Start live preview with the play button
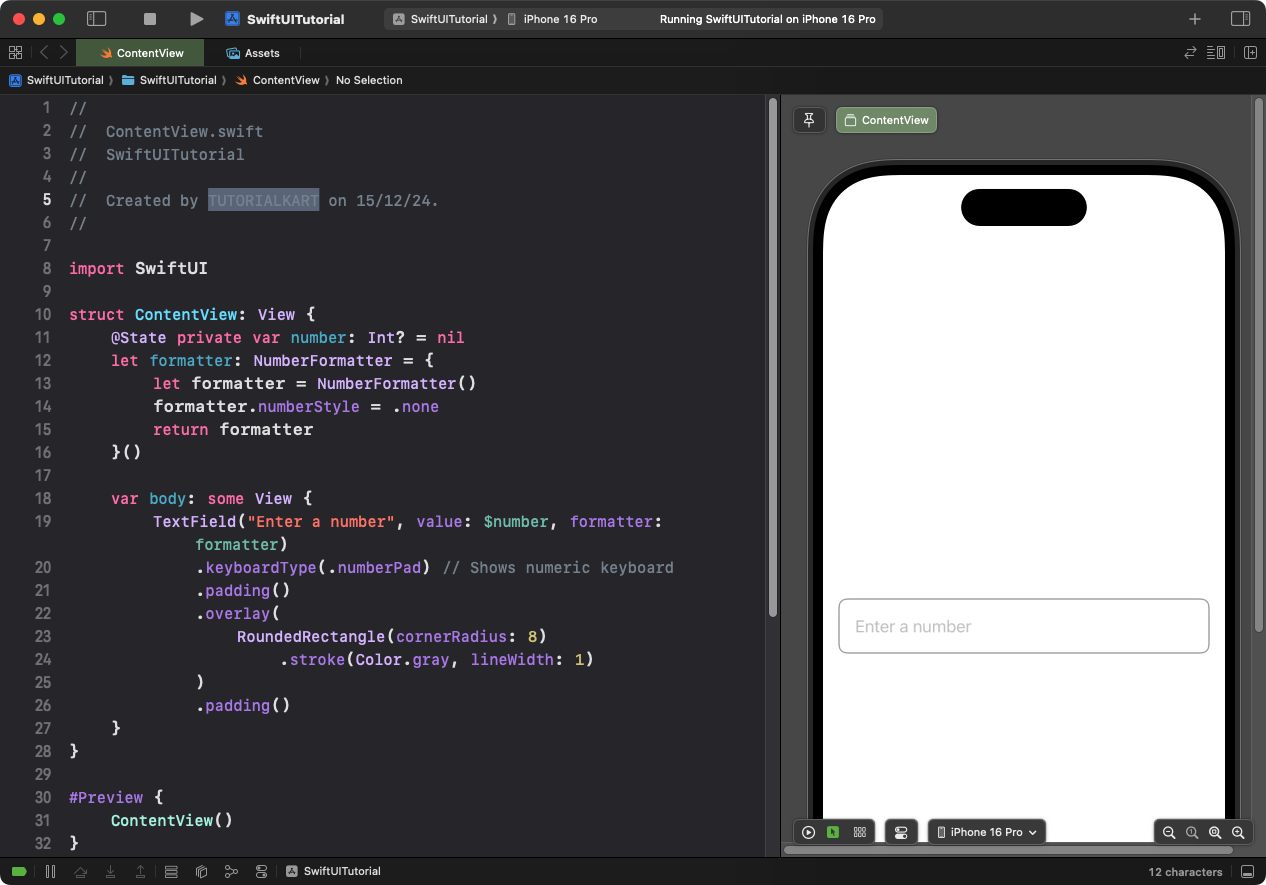1266x885 pixels. (808, 831)
